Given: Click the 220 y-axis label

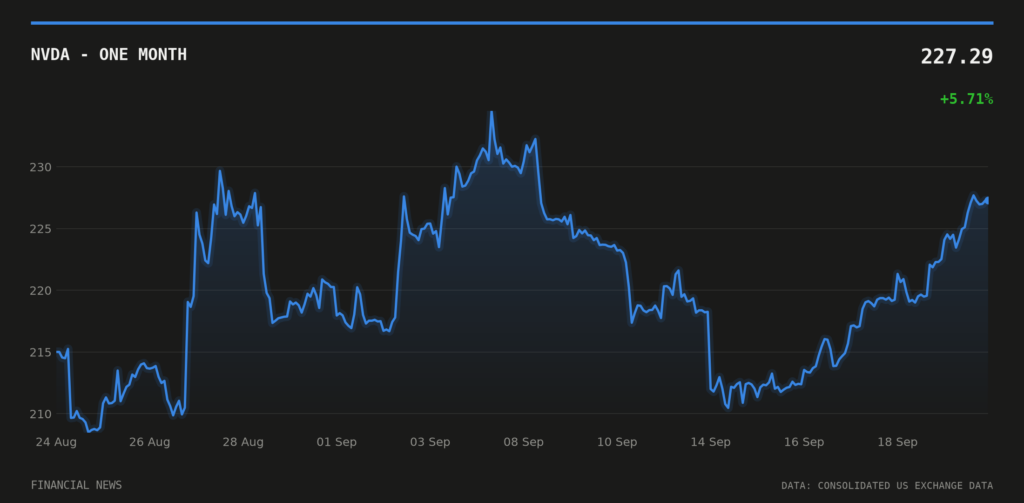Looking at the screenshot, I should click(x=42, y=291).
